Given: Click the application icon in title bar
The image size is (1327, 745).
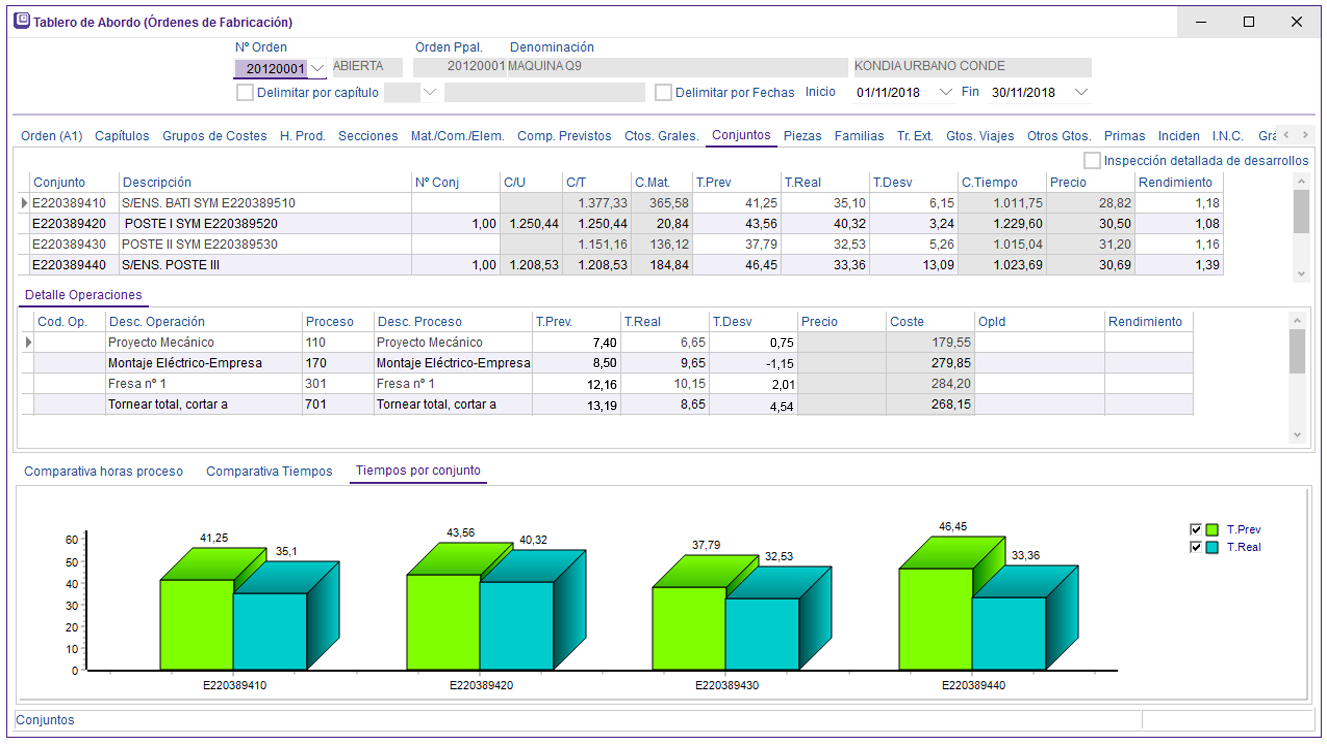Looking at the screenshot, I should tap(21, 21).
